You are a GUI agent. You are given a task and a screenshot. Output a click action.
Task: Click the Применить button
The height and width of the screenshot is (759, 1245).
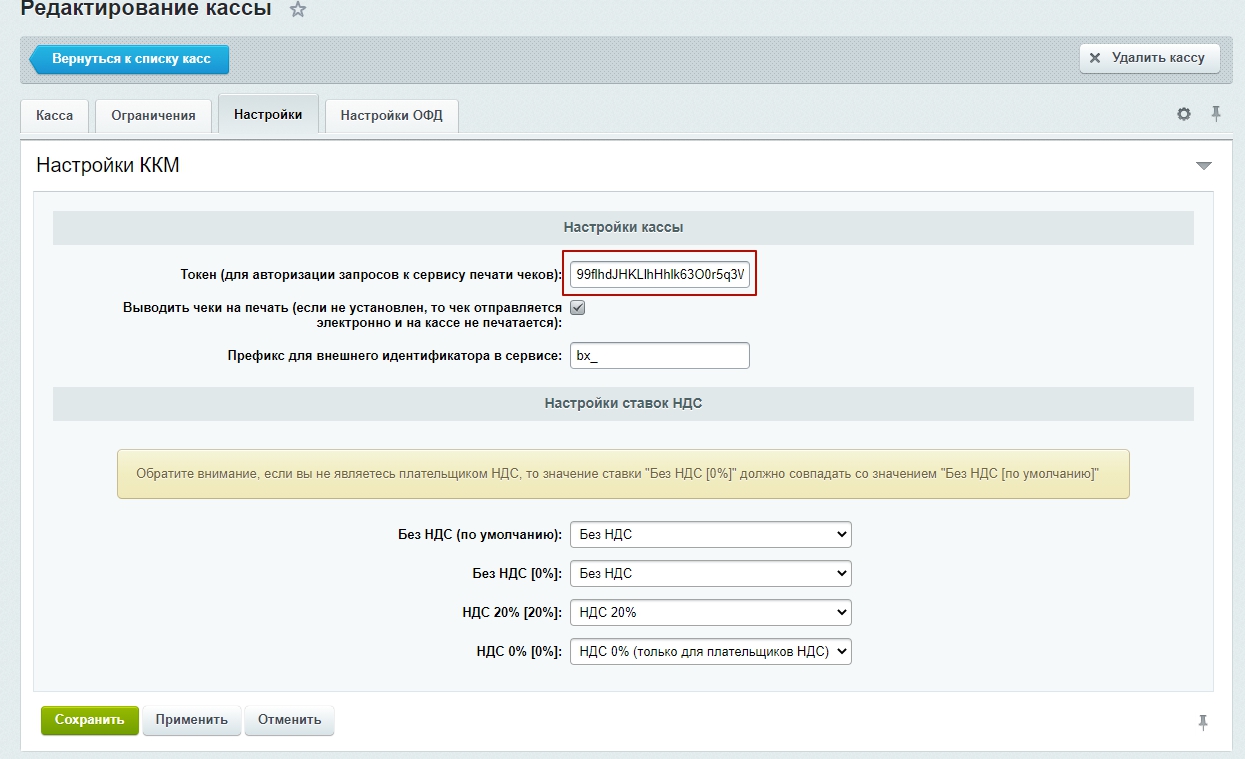pos(192,720)
